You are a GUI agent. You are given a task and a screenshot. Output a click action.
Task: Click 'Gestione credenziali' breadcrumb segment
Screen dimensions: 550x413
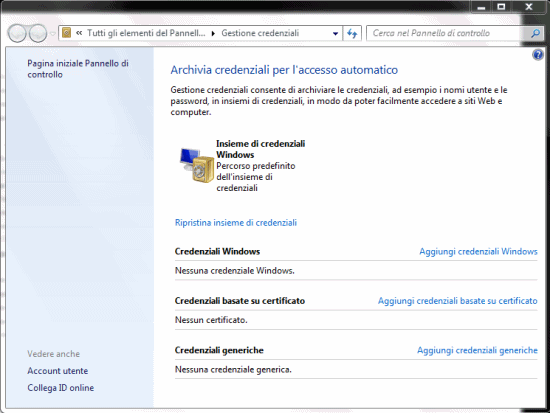pyautogui.click(x=260, y=33)
